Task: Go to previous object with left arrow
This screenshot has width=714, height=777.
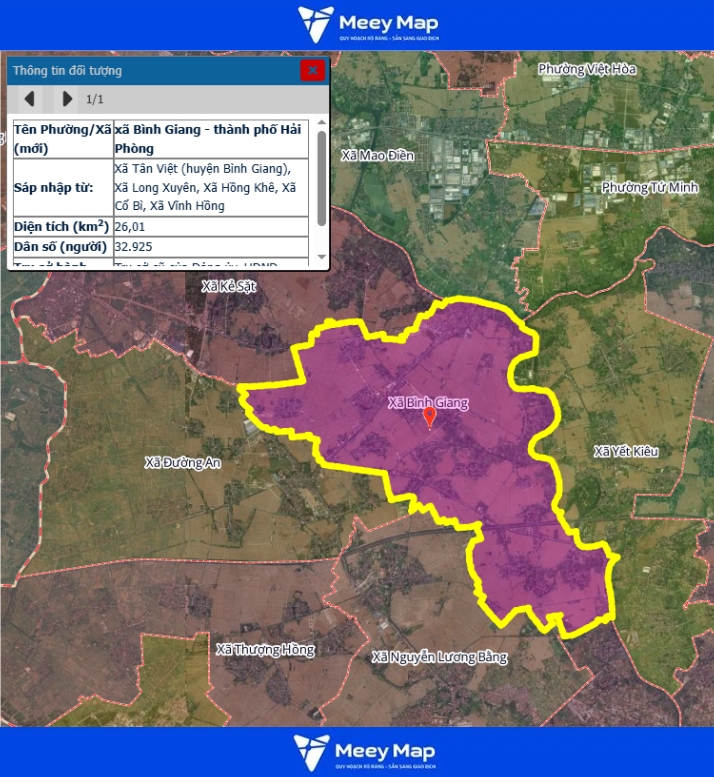Action: pos(30,98)
